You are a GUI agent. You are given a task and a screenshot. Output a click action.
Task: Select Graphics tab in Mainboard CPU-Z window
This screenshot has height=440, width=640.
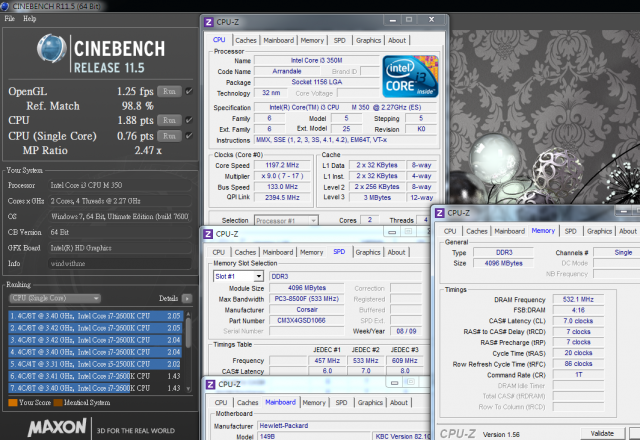pos(370,403)
